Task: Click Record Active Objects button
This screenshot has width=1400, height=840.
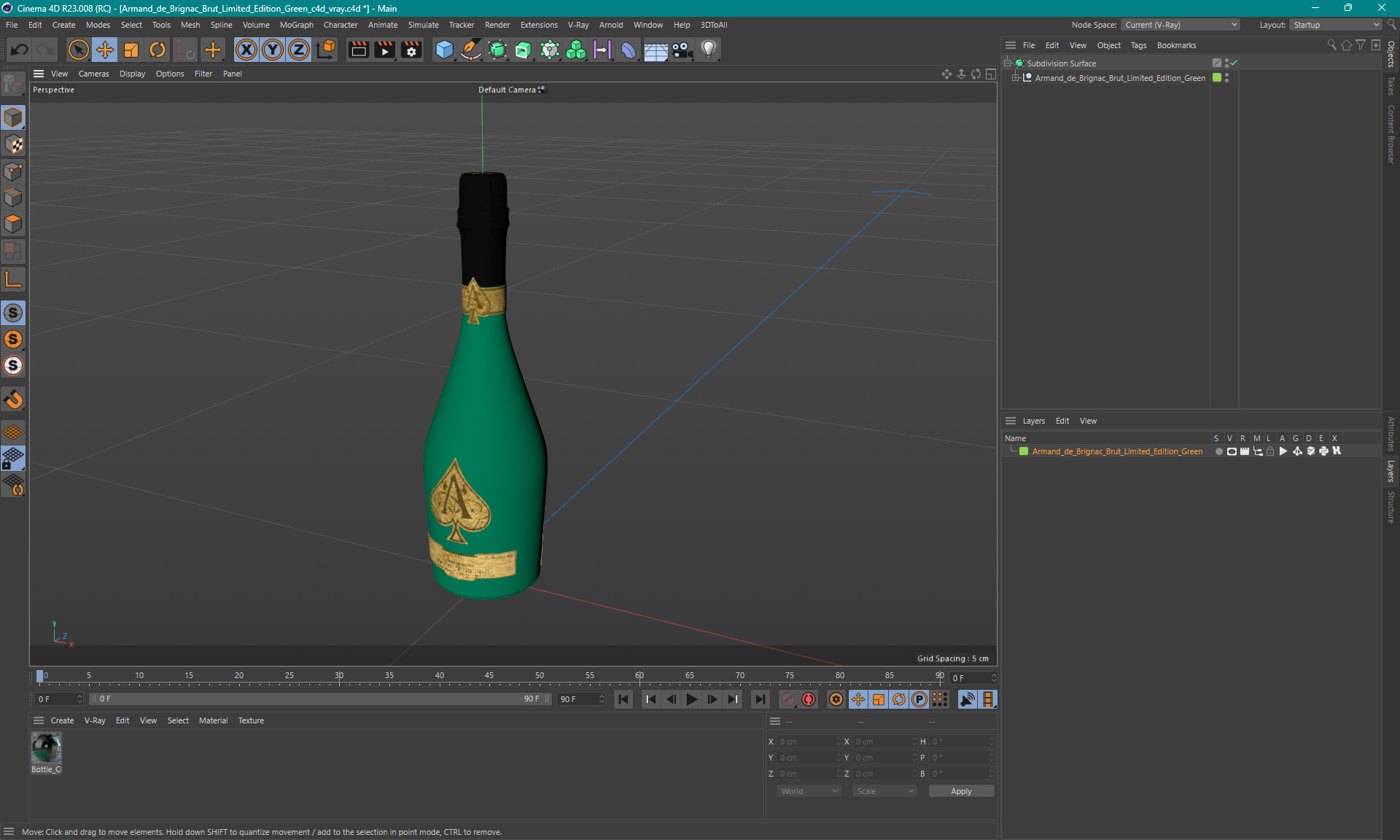Action: [x=788, y=699]
